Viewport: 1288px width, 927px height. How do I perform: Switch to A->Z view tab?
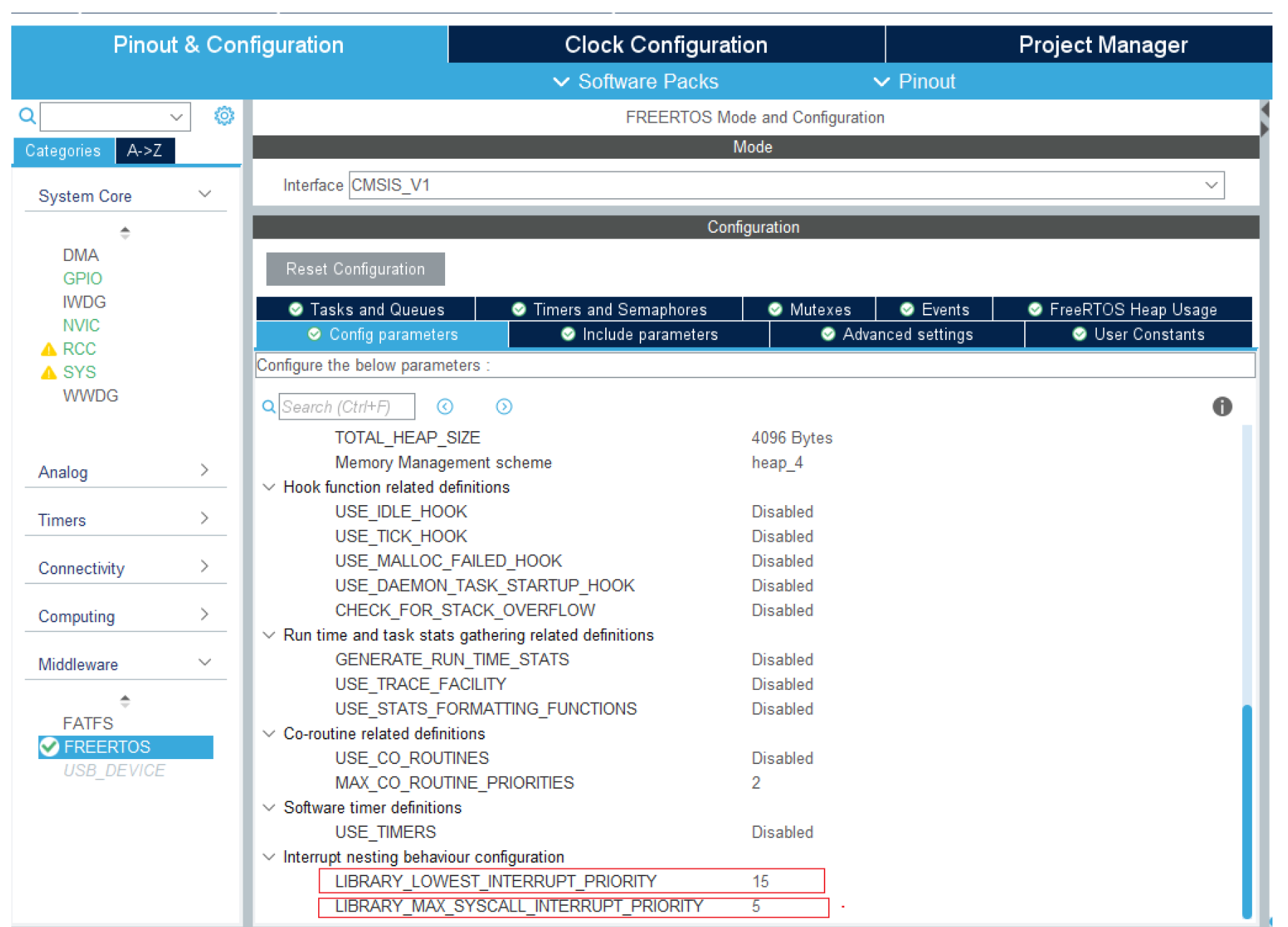pos(145,150)
